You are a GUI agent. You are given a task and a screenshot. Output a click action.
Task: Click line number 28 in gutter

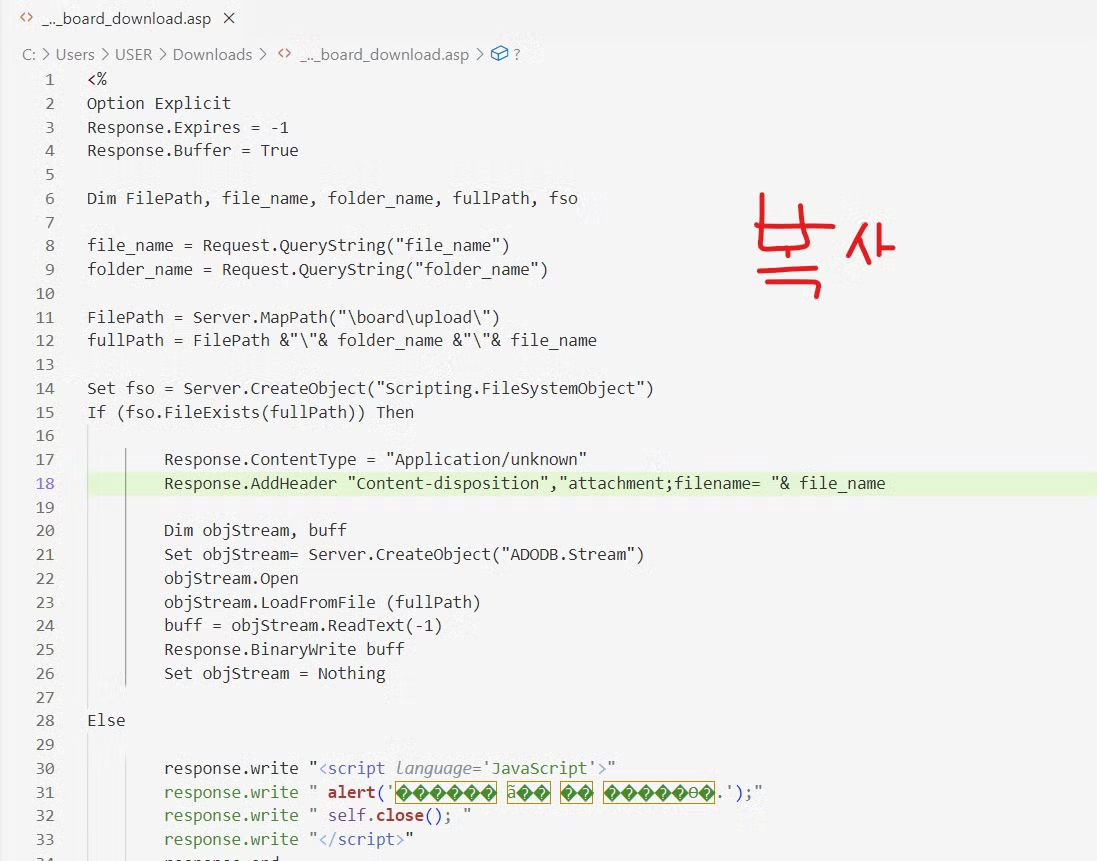45,720
